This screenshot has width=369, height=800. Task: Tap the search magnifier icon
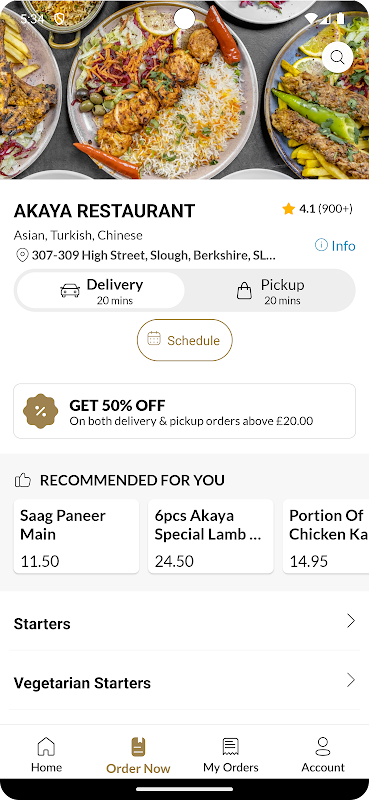tap(337, 57)
